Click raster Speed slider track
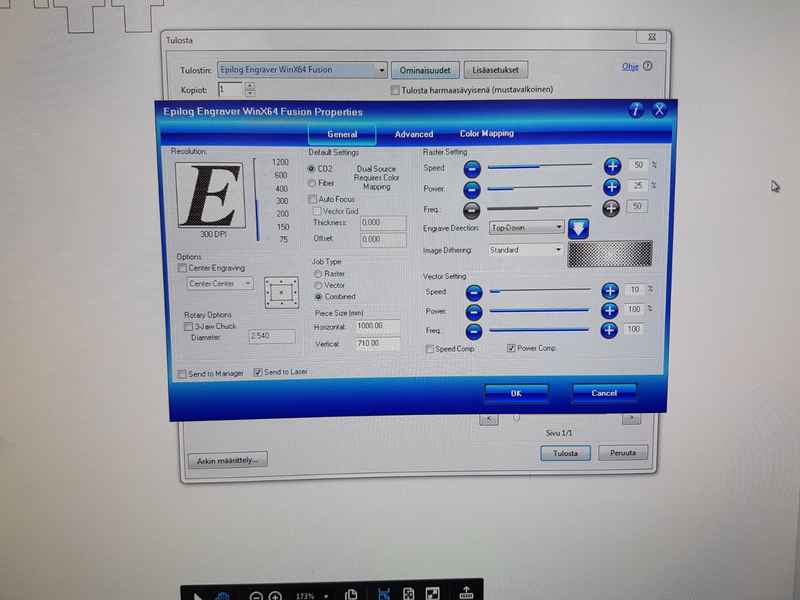This screenshot has height=600, width=800. [540, 166]
